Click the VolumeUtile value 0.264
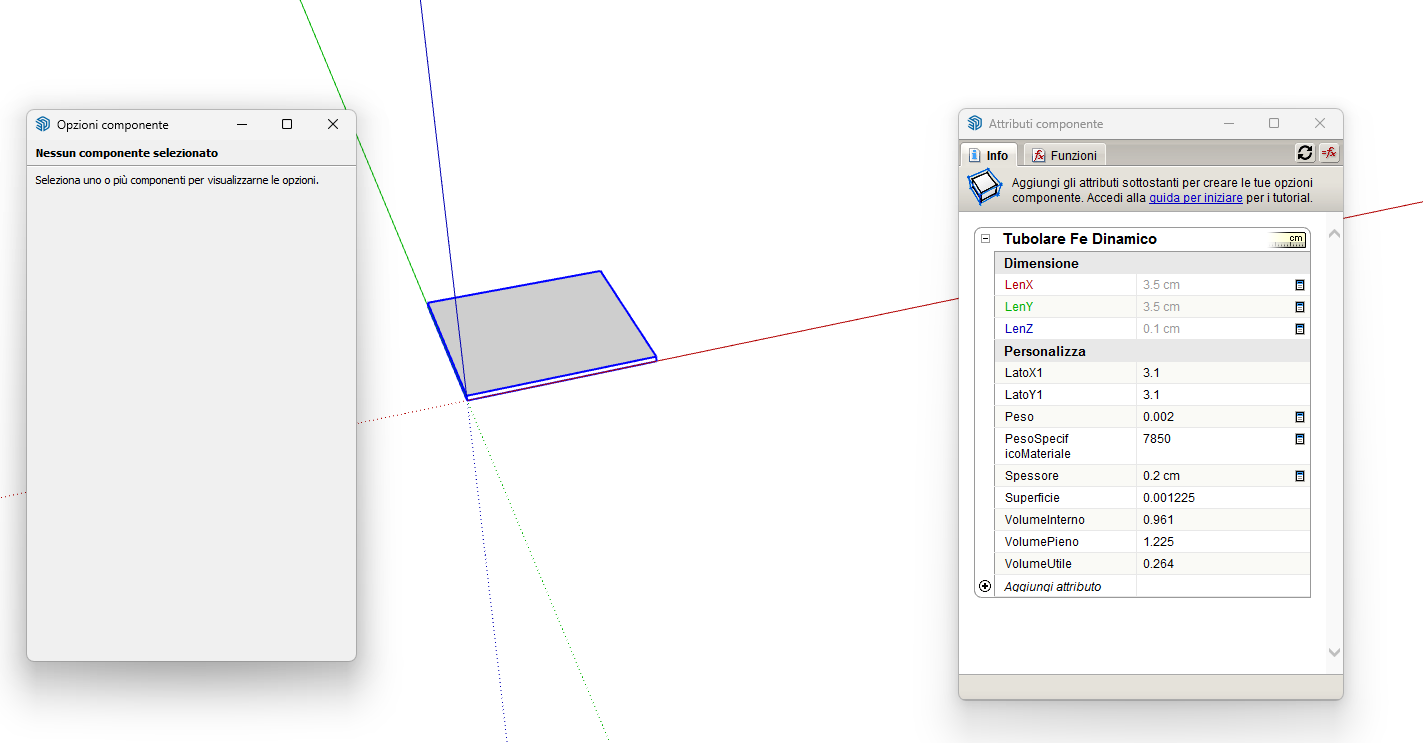The height and width of the screenshot is (743, 1423). (1158, 564)
